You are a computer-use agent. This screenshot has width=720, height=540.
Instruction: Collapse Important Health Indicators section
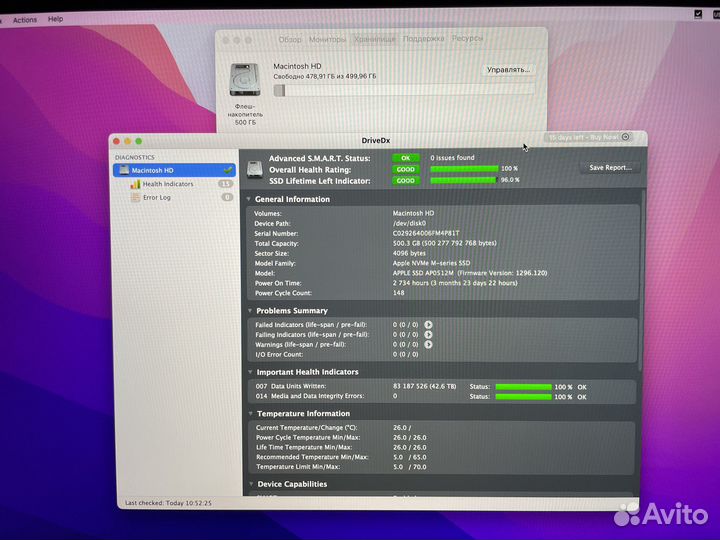point(250,372)
